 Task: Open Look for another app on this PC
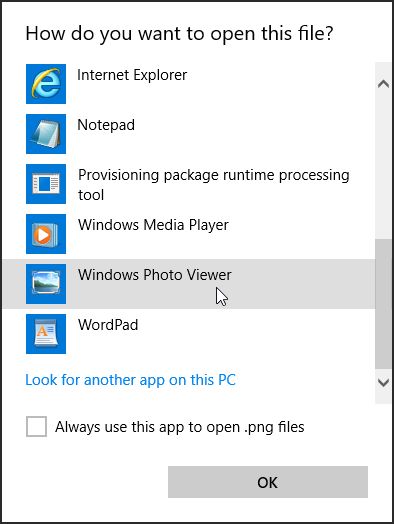click(x=130, y=380)
